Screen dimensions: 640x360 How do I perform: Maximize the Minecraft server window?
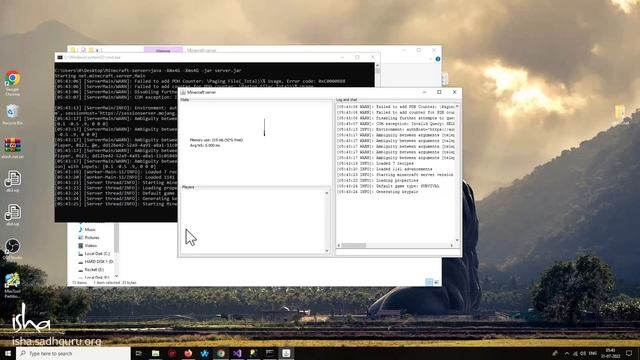(x=439, y=92)
